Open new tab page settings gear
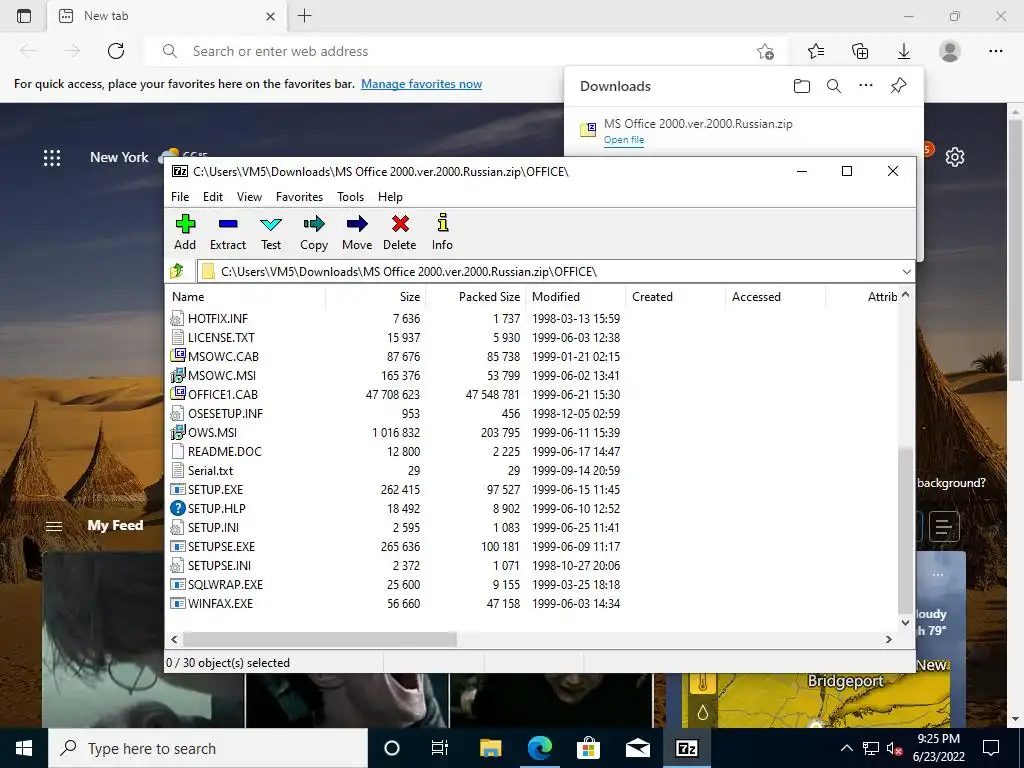Screen dimensions: 1024x768 click(x=955, y=157)
